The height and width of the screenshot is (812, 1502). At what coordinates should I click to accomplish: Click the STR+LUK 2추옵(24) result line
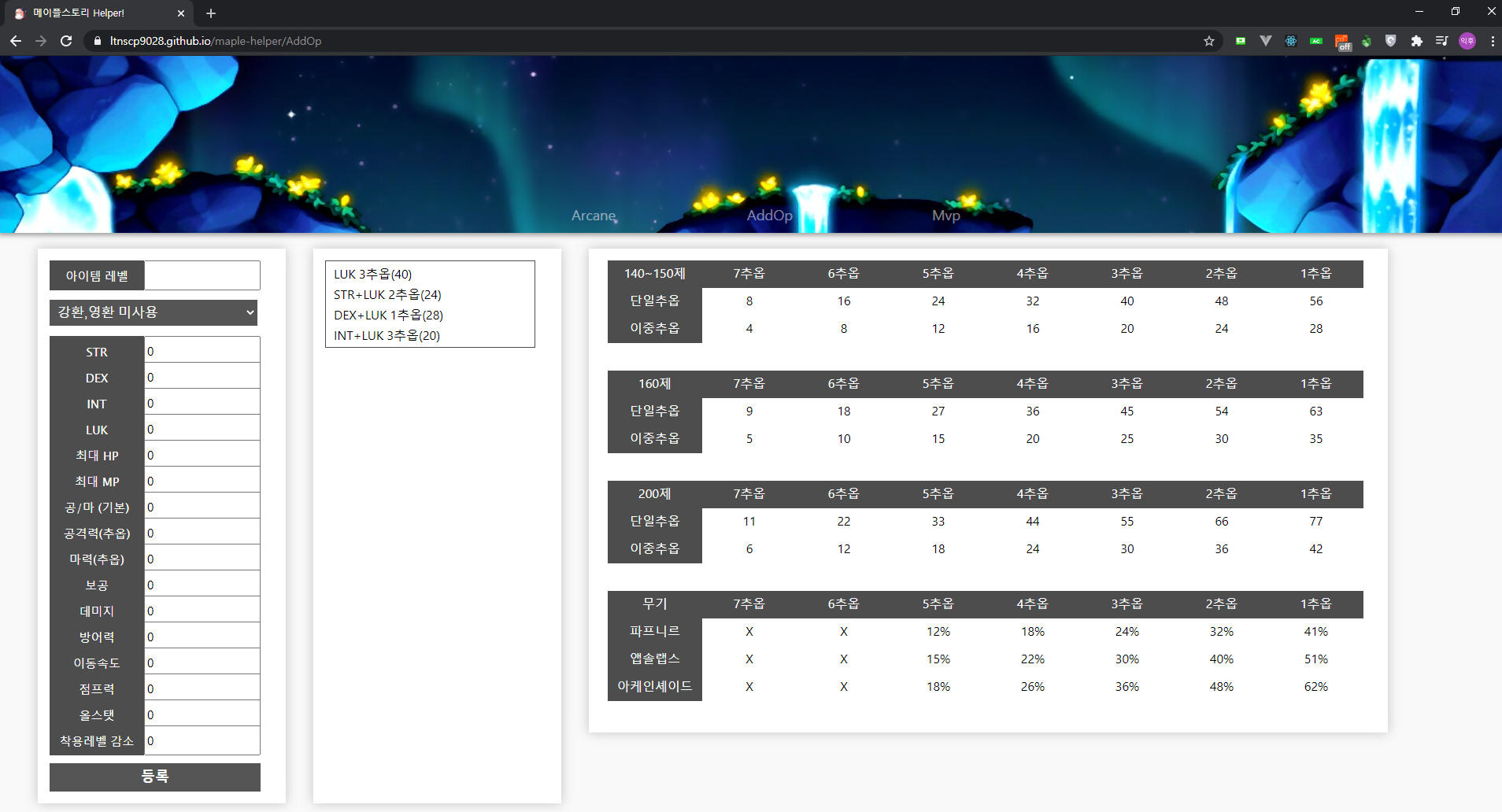pos(387,294)
